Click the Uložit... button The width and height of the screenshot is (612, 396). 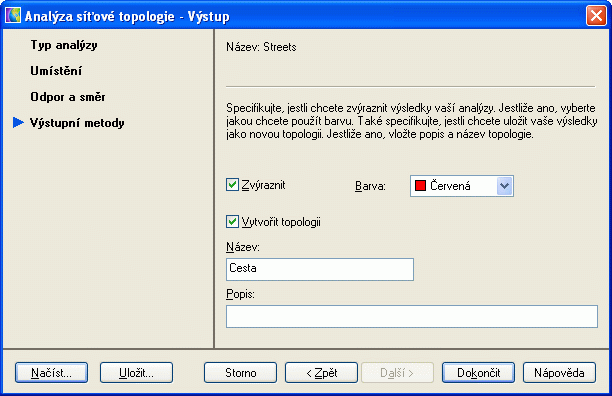(136, 373)
